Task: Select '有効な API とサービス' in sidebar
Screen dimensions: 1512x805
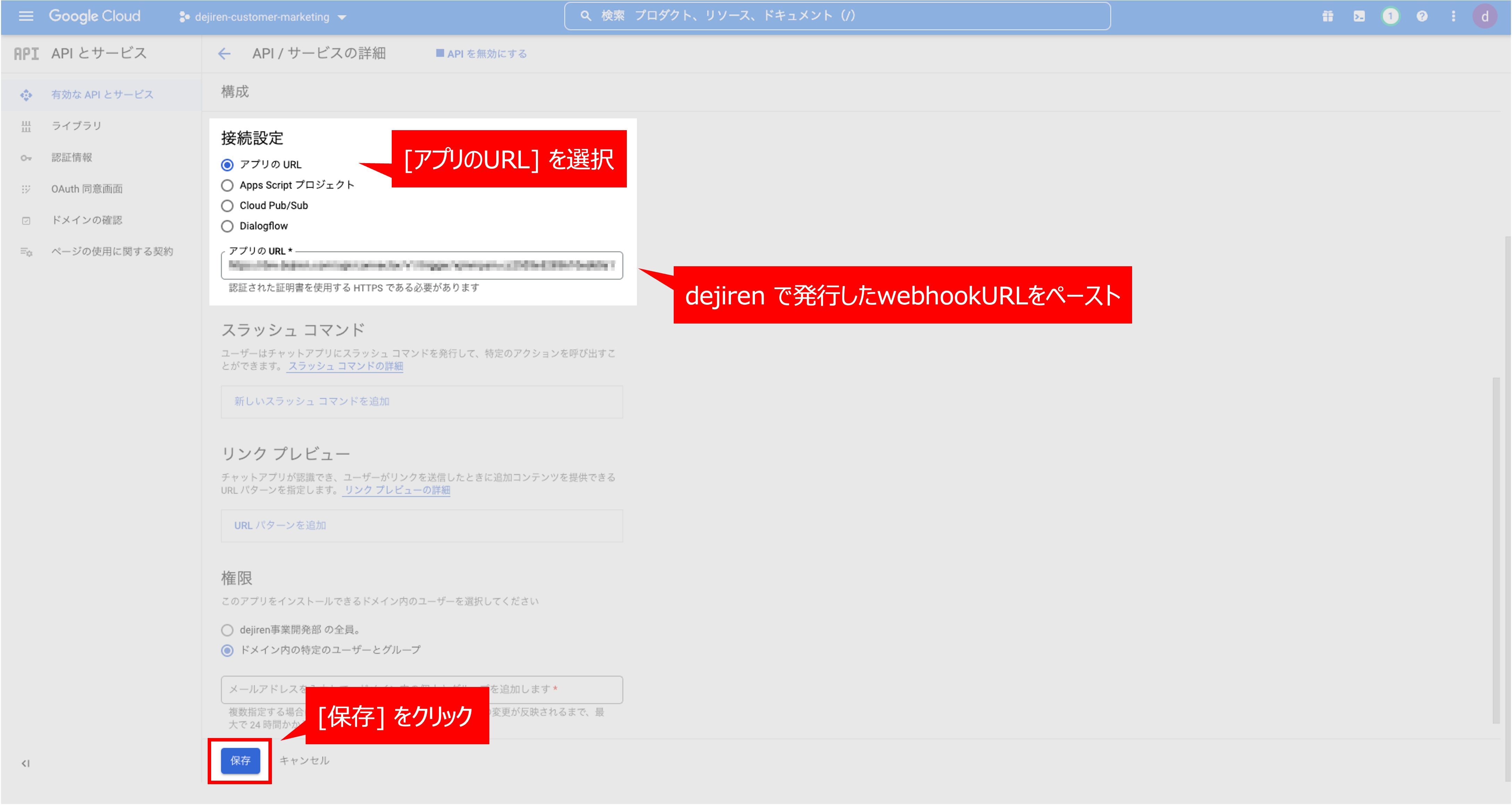Action: pos(101,94)
